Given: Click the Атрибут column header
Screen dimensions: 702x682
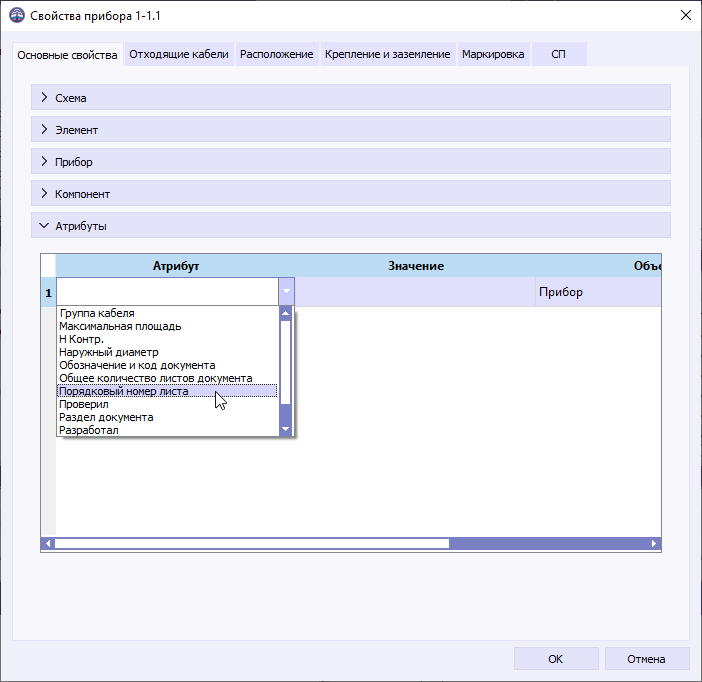Looking at the screenshot, I should click(x=175, y=266).
